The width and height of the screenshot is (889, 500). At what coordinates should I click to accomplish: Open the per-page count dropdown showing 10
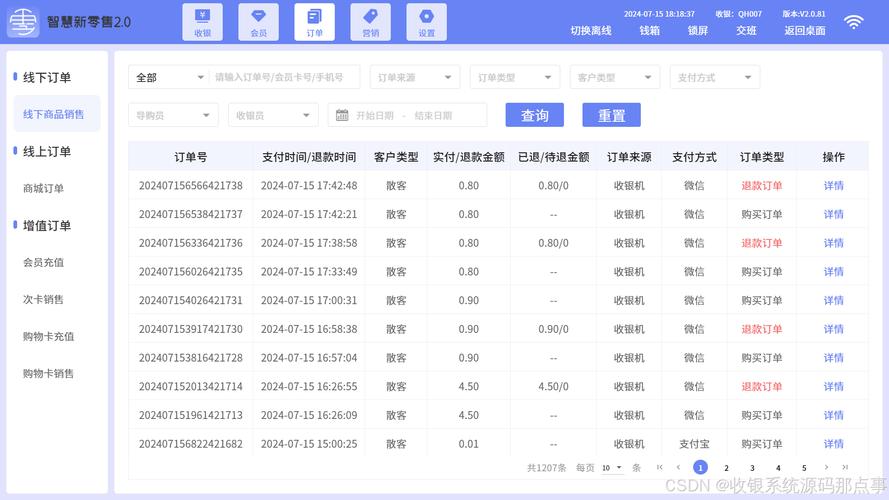tap(612, 467)
